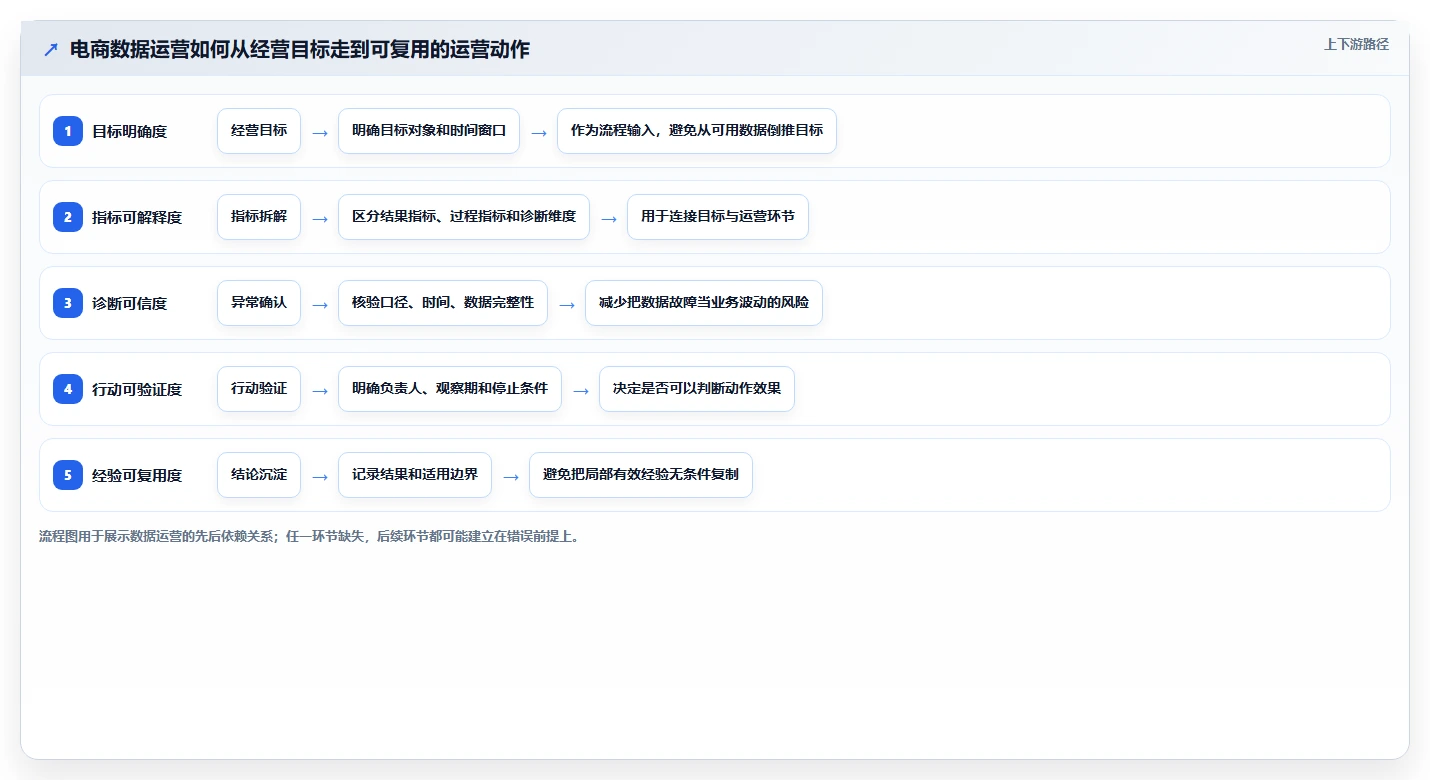Viewport: 1430px width, 780px height.
Task: Click the 决定是否可以判断动作效果 node
Action: pyautogui.click(x=697, y=389)
